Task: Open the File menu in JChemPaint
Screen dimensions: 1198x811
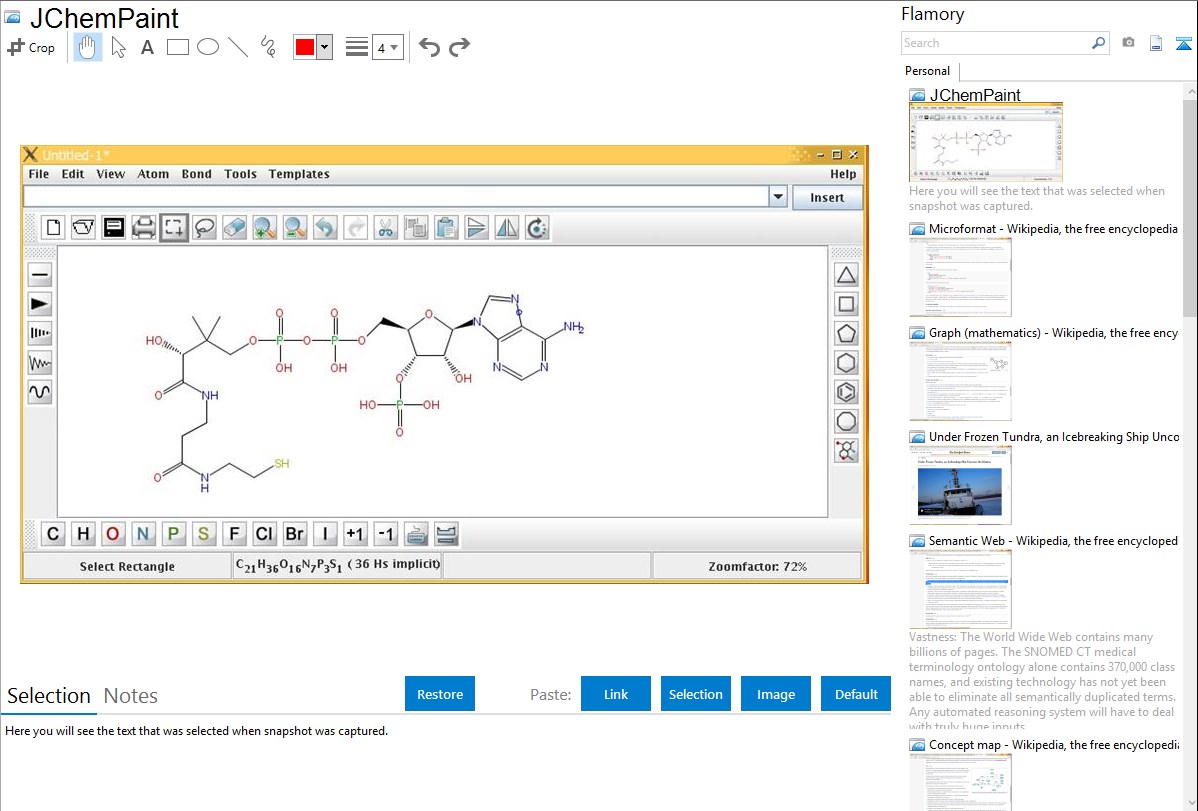Action: [38, 174]
